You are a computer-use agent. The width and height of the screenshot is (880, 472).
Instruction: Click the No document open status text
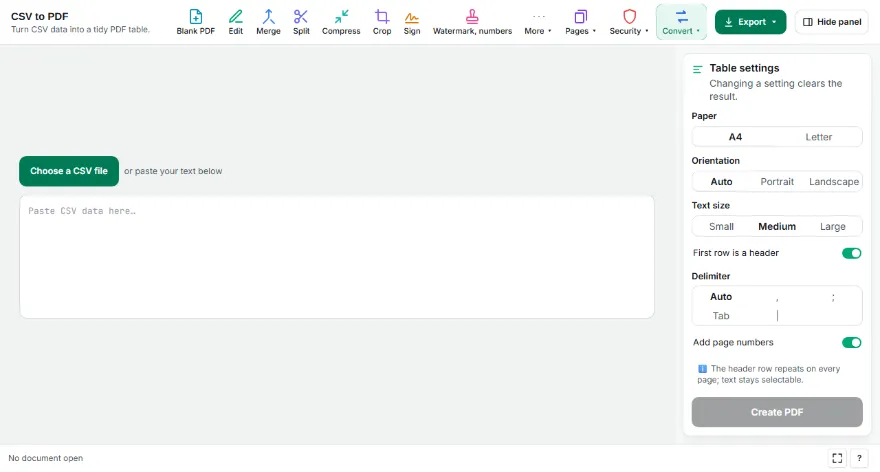coord(45,459)
